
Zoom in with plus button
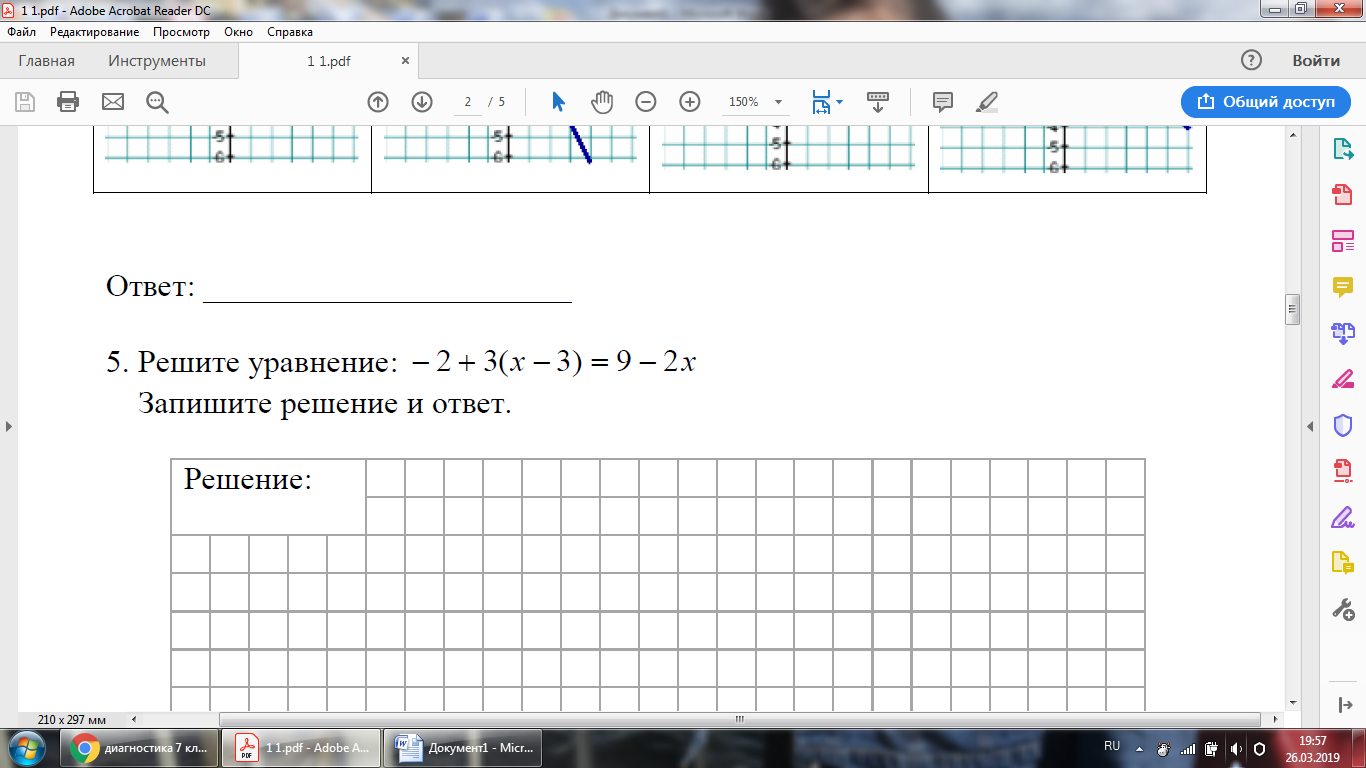690,101
